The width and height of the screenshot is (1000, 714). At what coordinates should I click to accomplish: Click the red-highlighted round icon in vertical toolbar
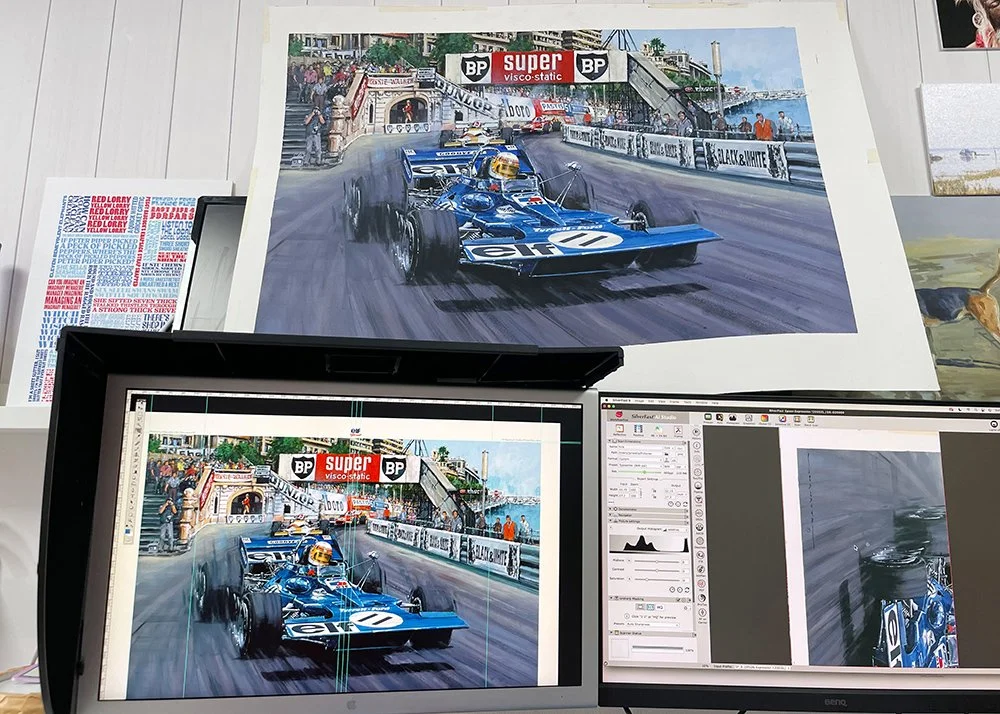coord(701,583)
